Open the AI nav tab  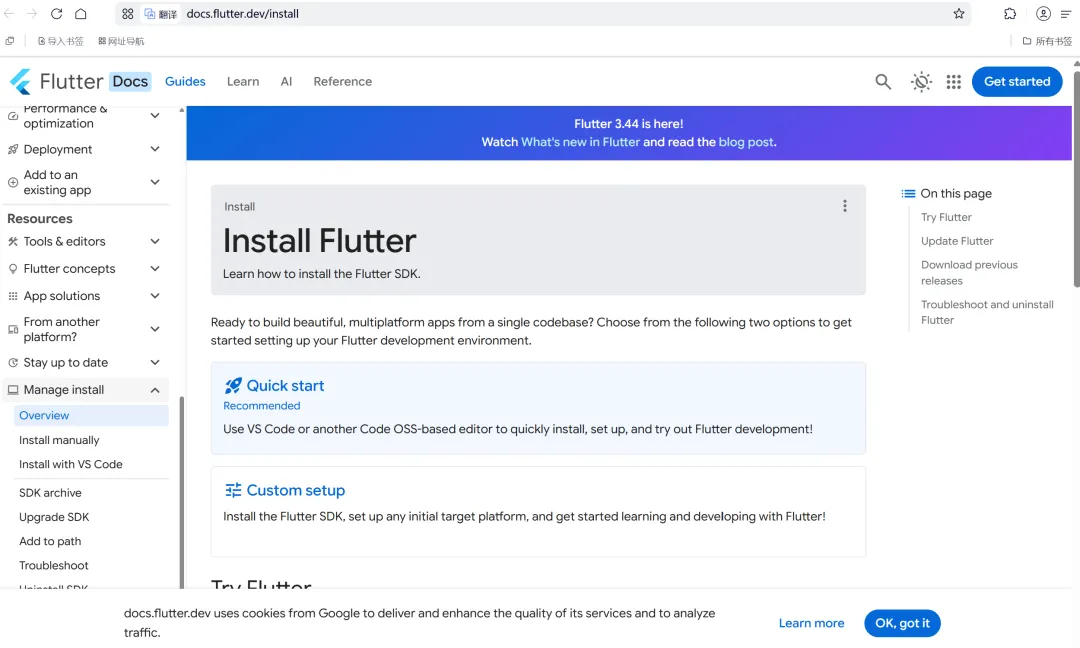(x=287, y=81)
